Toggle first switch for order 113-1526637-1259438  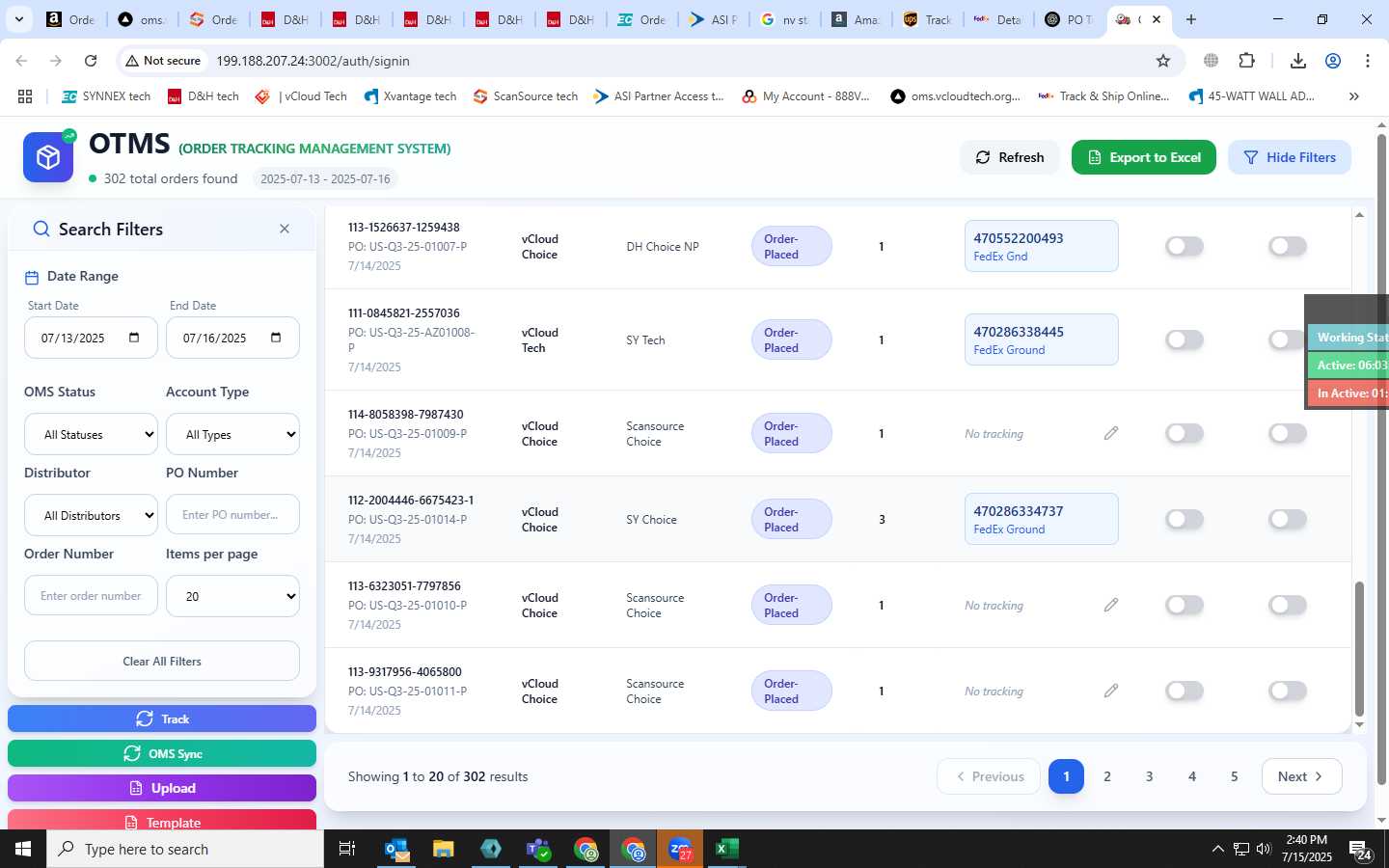coord(1185,246)
